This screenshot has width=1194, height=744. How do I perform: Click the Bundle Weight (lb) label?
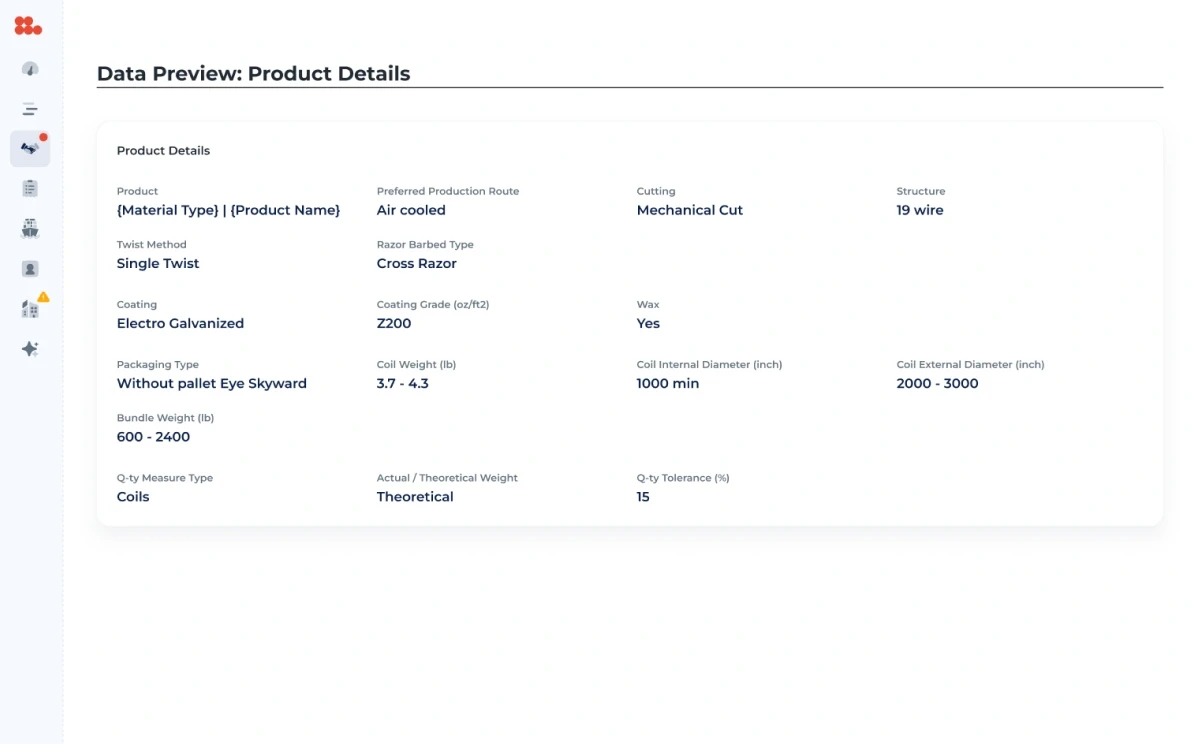point(165,418)
